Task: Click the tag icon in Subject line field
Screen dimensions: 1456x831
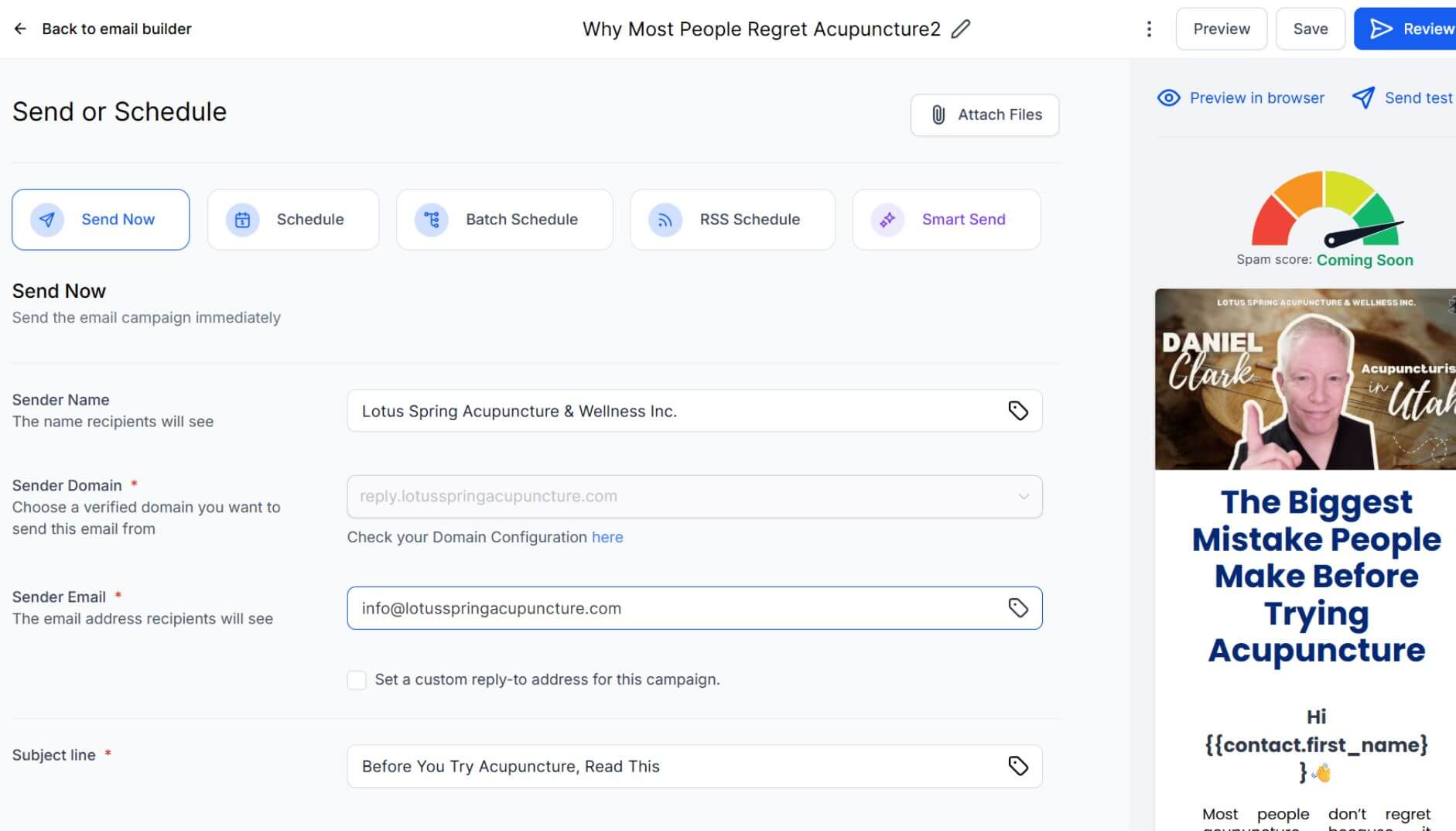Action: coord(1017,766)
